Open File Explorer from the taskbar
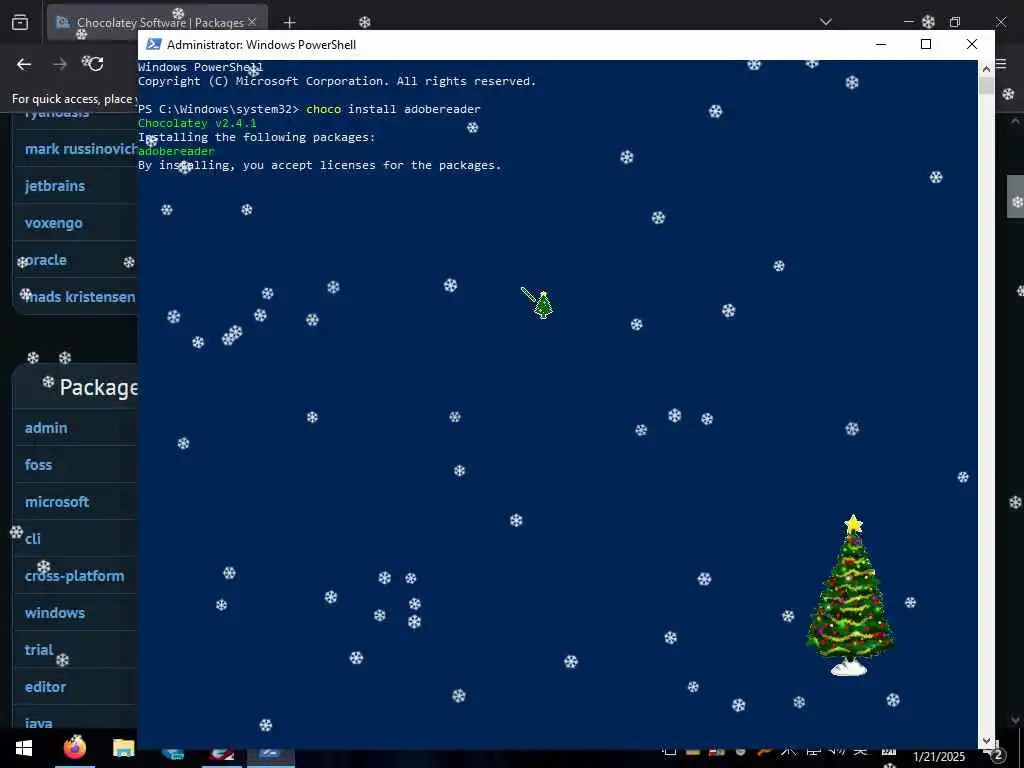Screen dimensions: 1024x768 (x=123, y=748)
